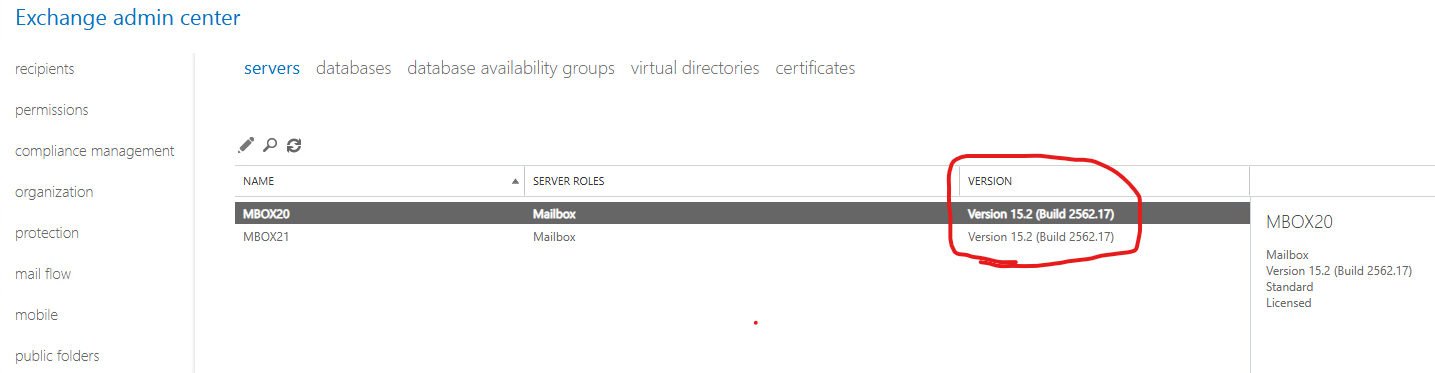
Task: Open compliance management section
Action: pos(95,151)
